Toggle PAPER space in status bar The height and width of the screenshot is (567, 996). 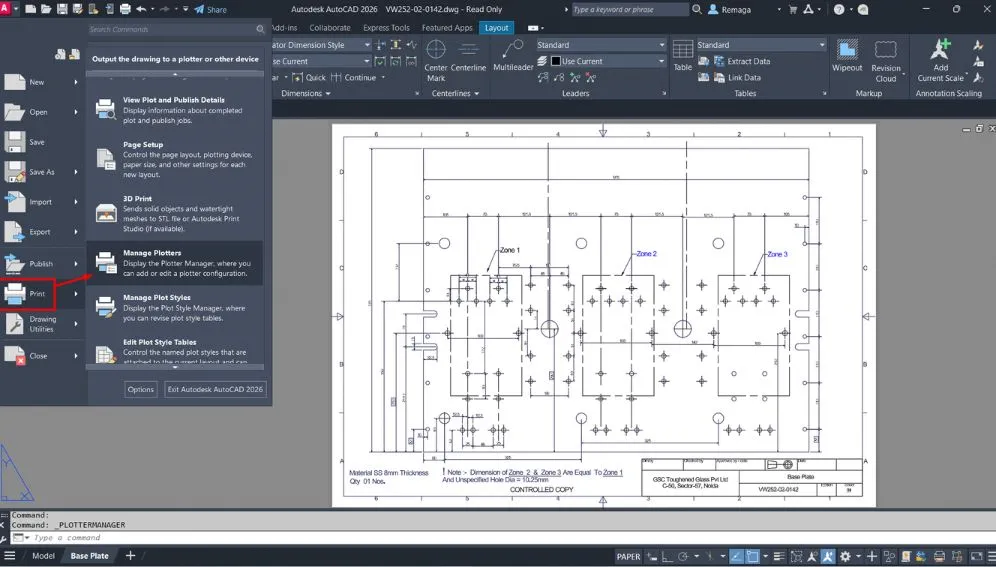628,556
